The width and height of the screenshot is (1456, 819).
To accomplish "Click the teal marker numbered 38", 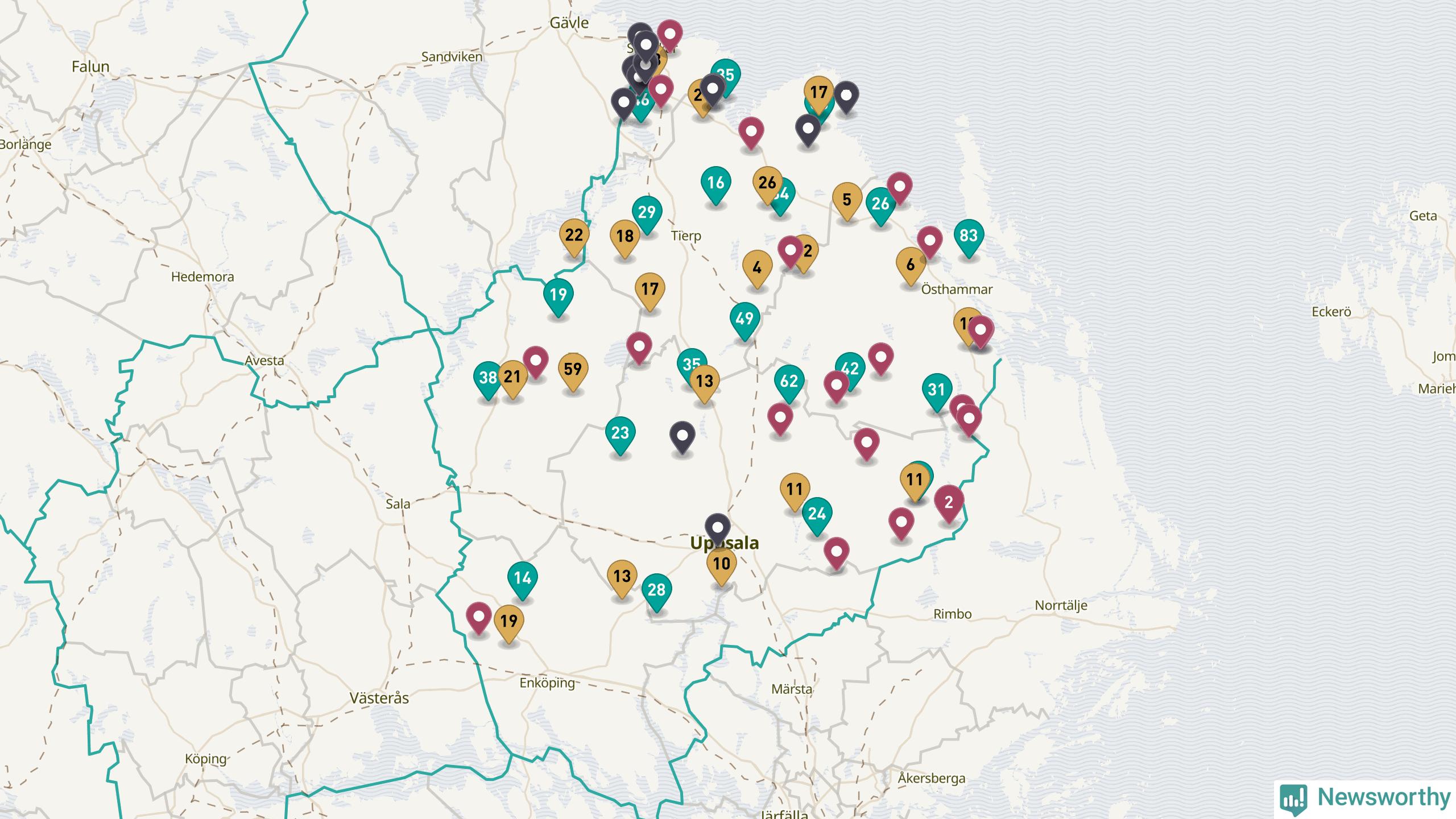I will [488, 378].
